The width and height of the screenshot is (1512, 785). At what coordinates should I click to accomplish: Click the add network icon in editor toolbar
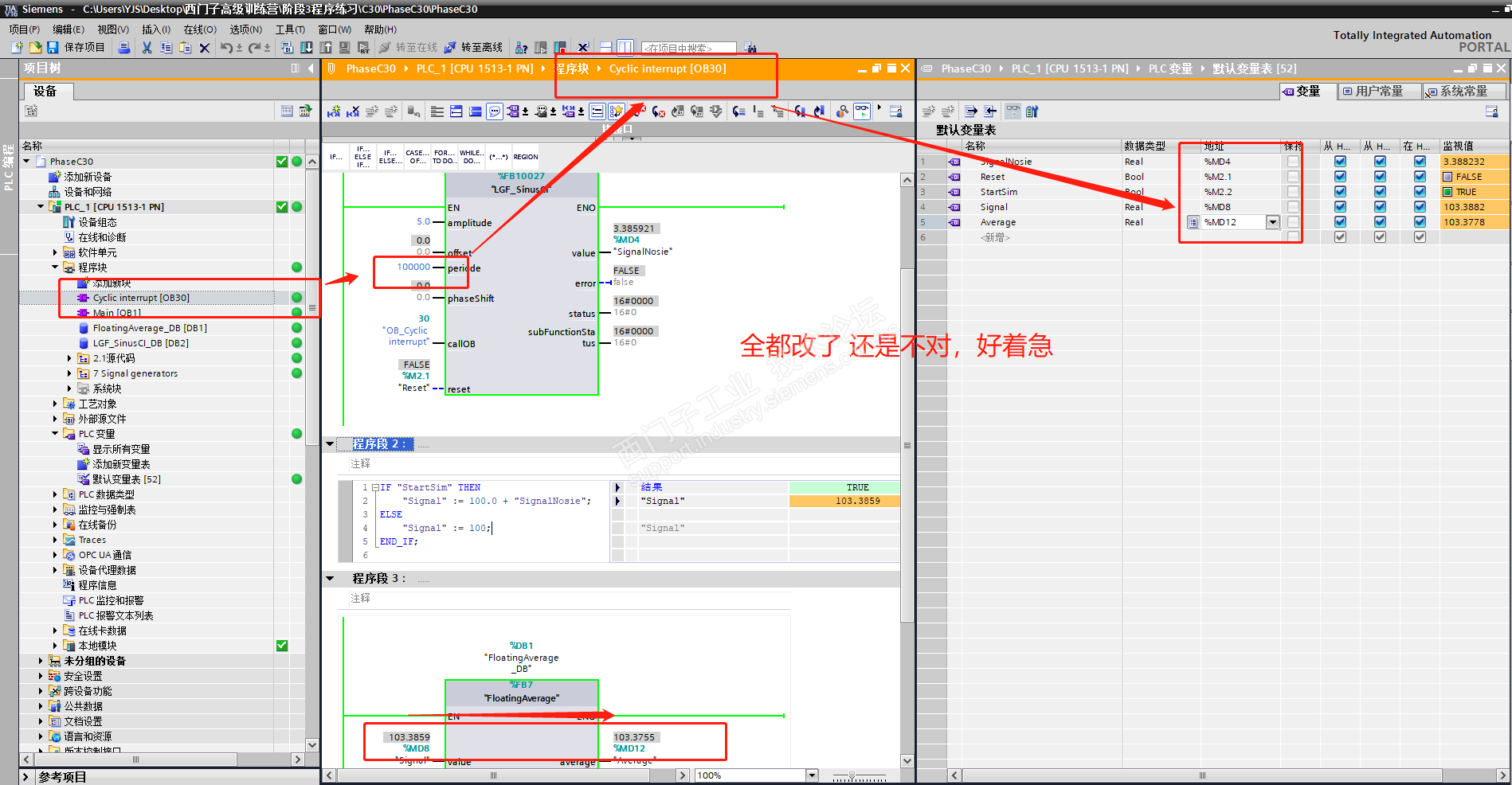tap(334, 111)
